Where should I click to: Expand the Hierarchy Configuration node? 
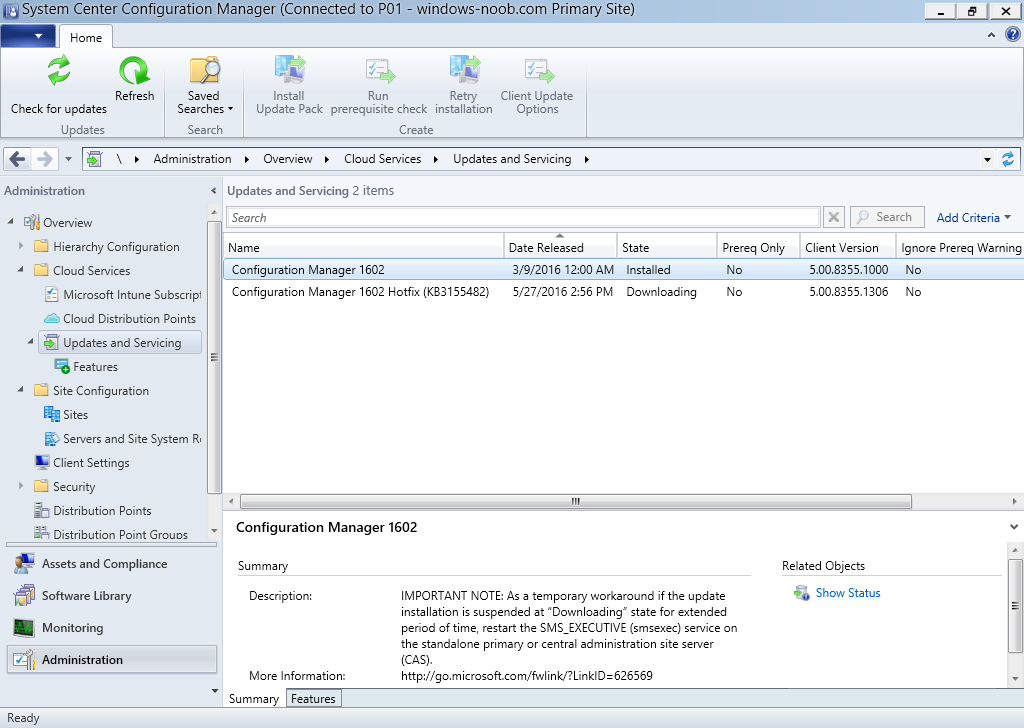coord(21,246)
